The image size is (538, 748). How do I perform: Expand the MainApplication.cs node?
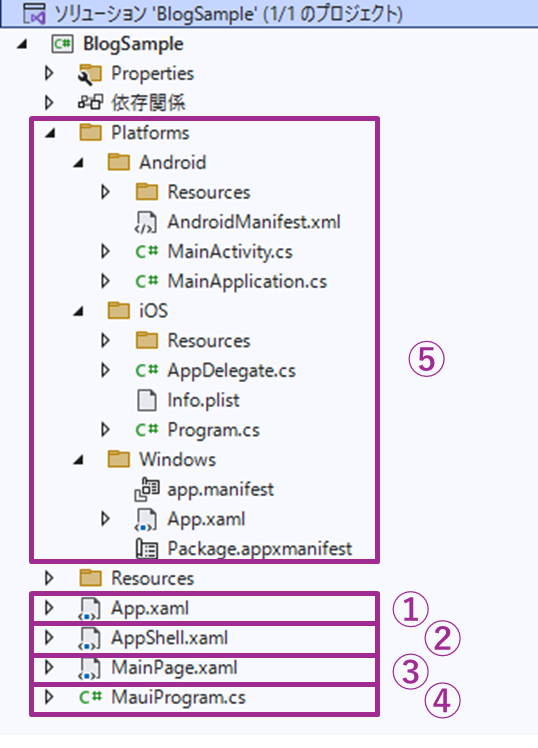pos(105,281)
